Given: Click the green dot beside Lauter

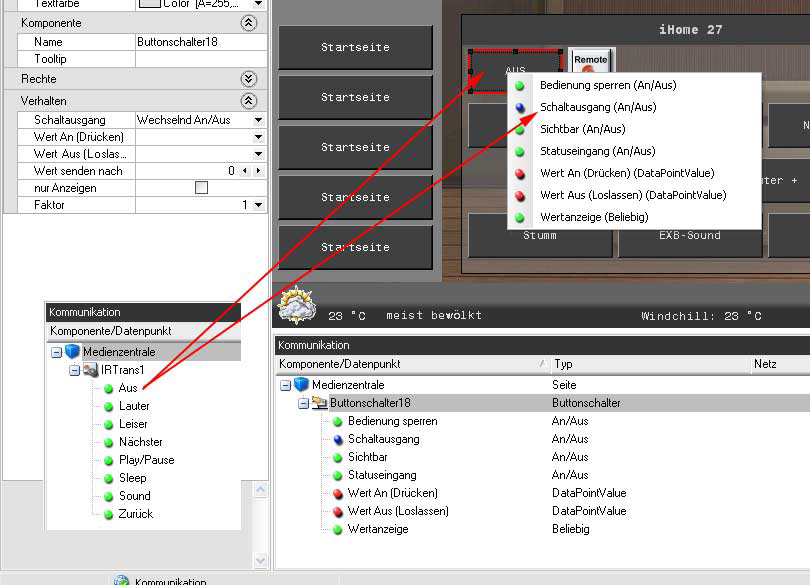Looking at the screenshot, I should coord(108,406).
